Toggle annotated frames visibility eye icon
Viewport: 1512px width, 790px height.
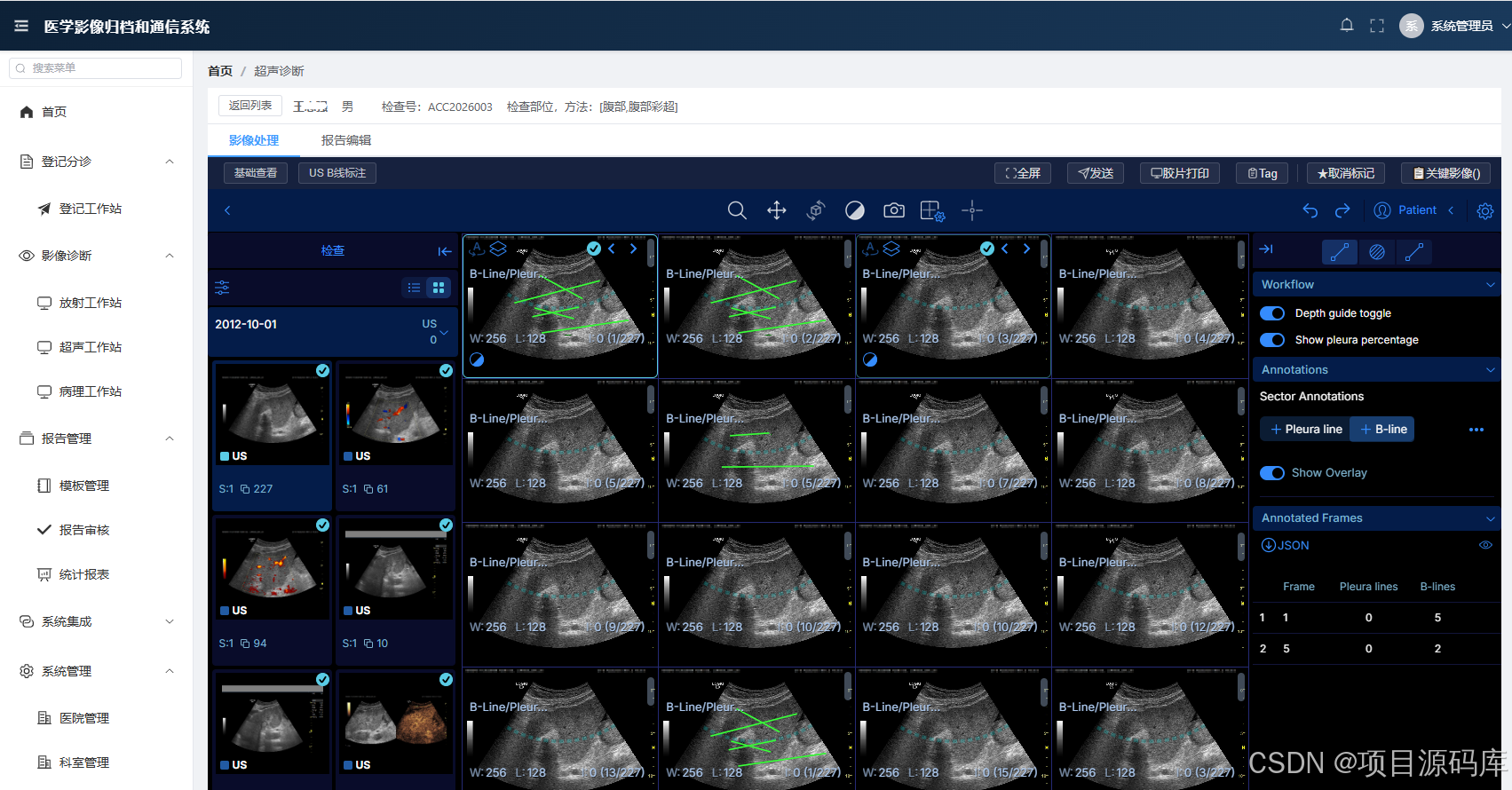(1485, 545)
